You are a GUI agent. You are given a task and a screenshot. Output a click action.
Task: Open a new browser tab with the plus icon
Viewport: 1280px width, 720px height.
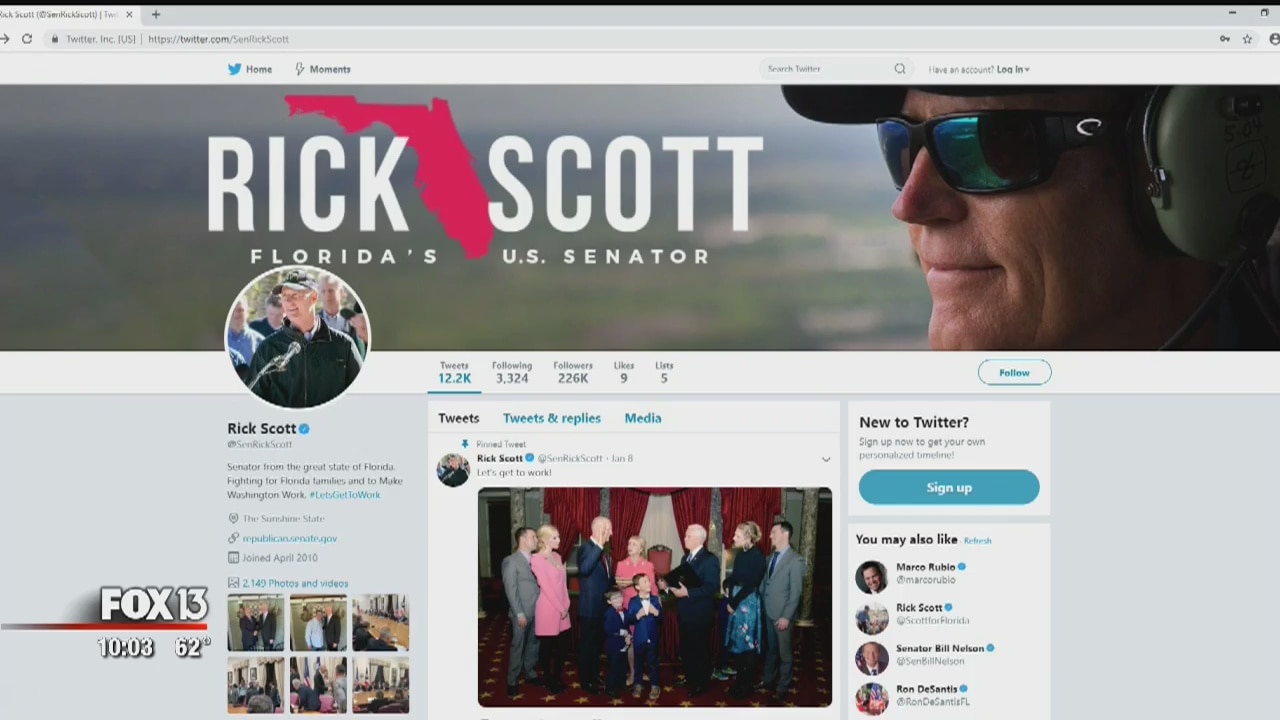tap(156, 15)
